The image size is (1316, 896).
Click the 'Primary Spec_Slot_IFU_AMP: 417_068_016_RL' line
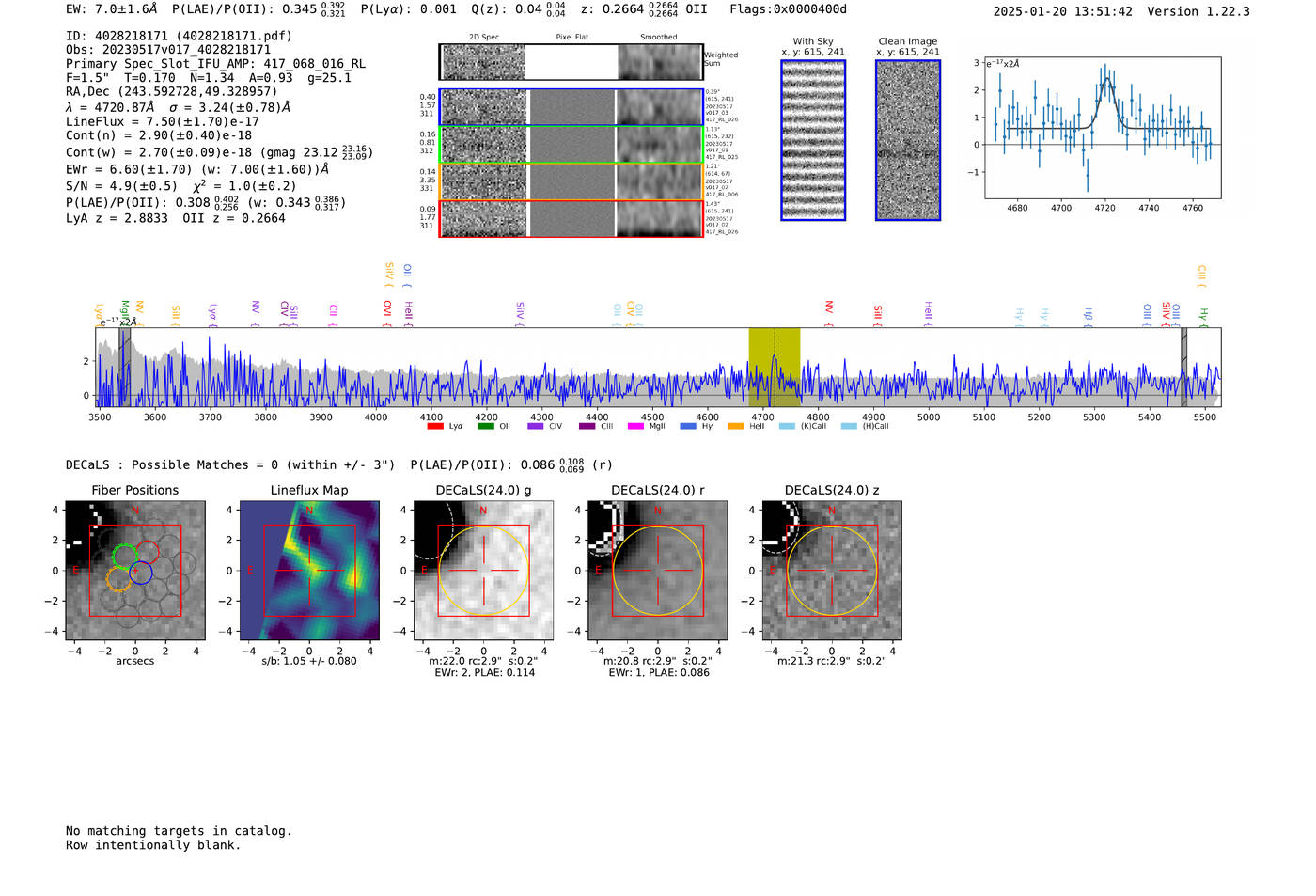pos(215,63)
